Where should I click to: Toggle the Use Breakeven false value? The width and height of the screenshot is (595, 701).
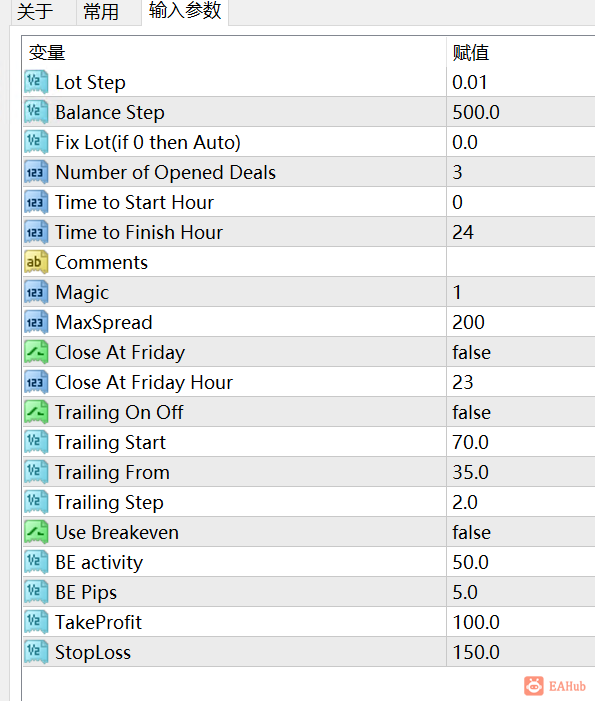[521, 532]
